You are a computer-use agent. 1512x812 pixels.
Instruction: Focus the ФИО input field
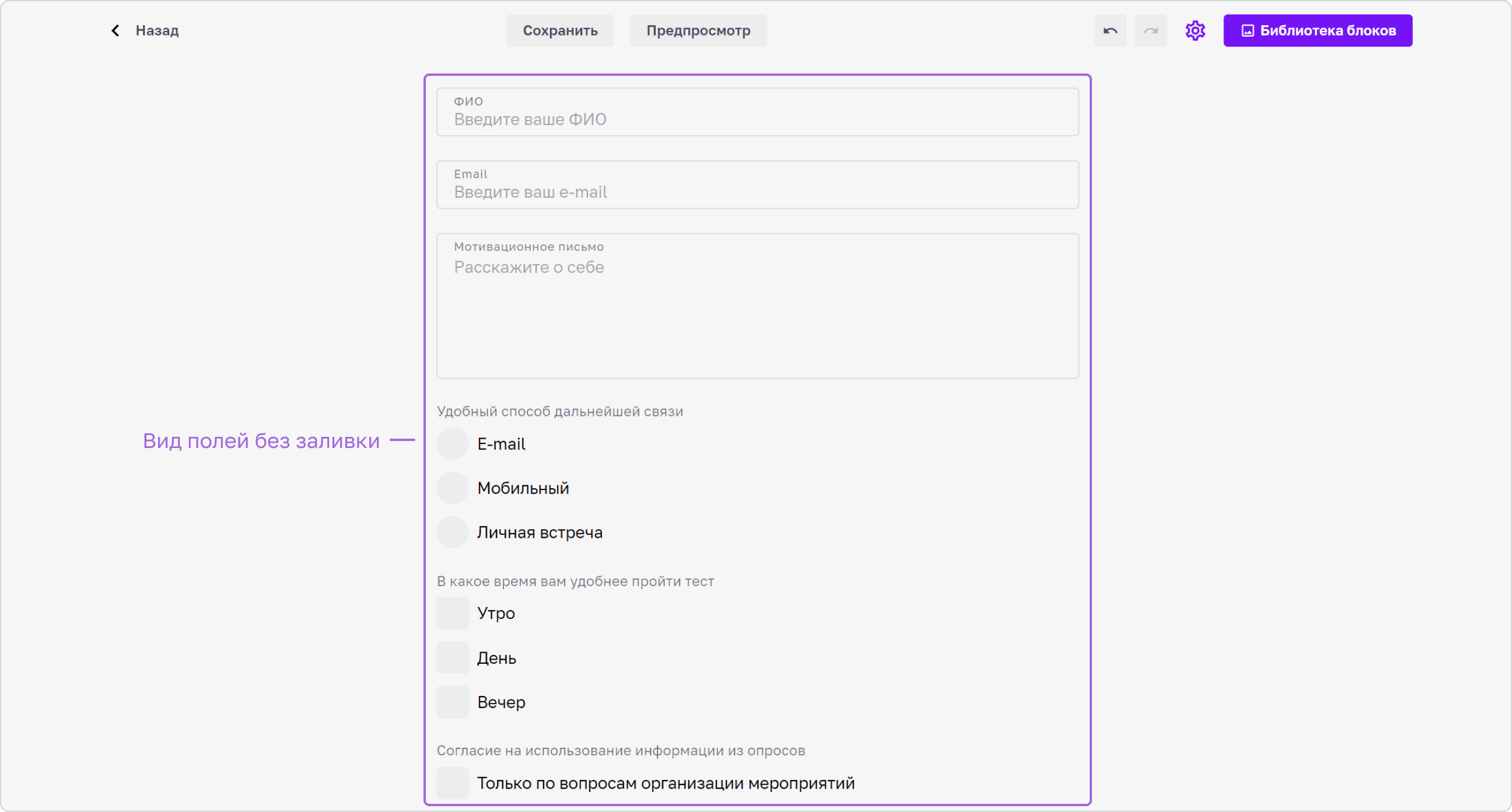click(757, 112)
